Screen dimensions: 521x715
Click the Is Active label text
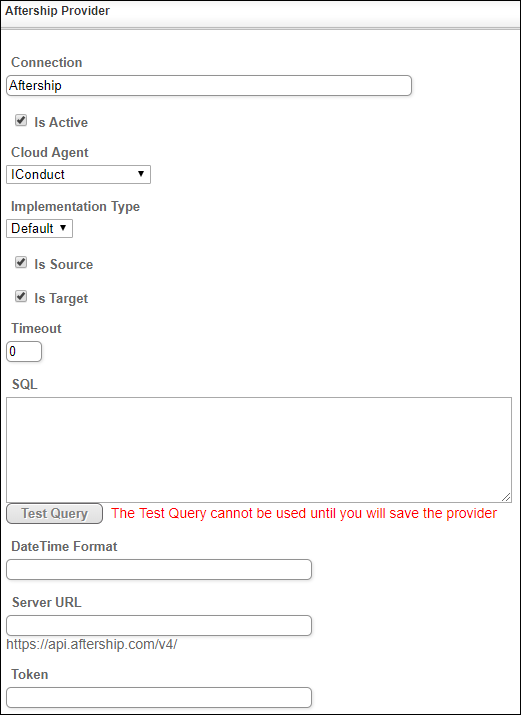pos(61,122)
